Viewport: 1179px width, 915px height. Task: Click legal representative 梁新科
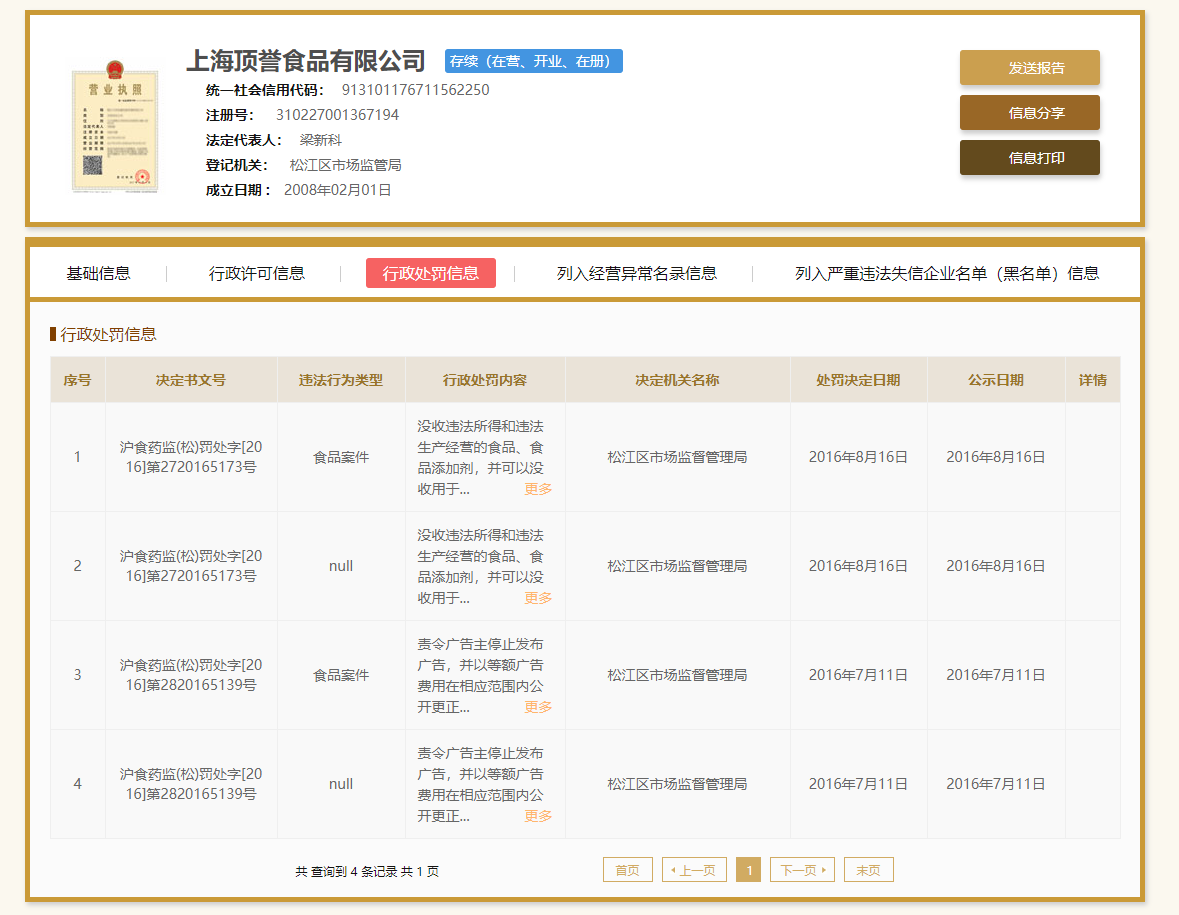[x=320, y=140]
